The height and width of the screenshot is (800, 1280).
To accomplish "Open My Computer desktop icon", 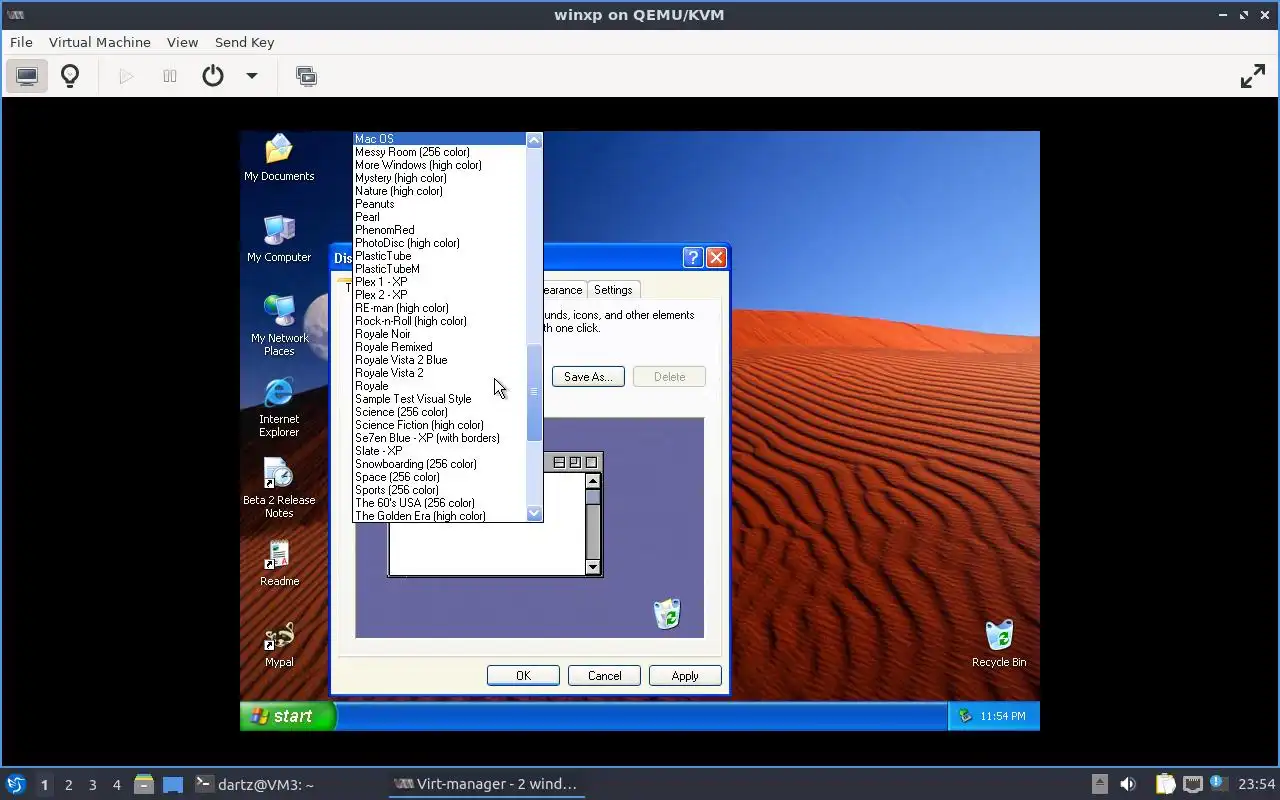I will coord(279,239).
